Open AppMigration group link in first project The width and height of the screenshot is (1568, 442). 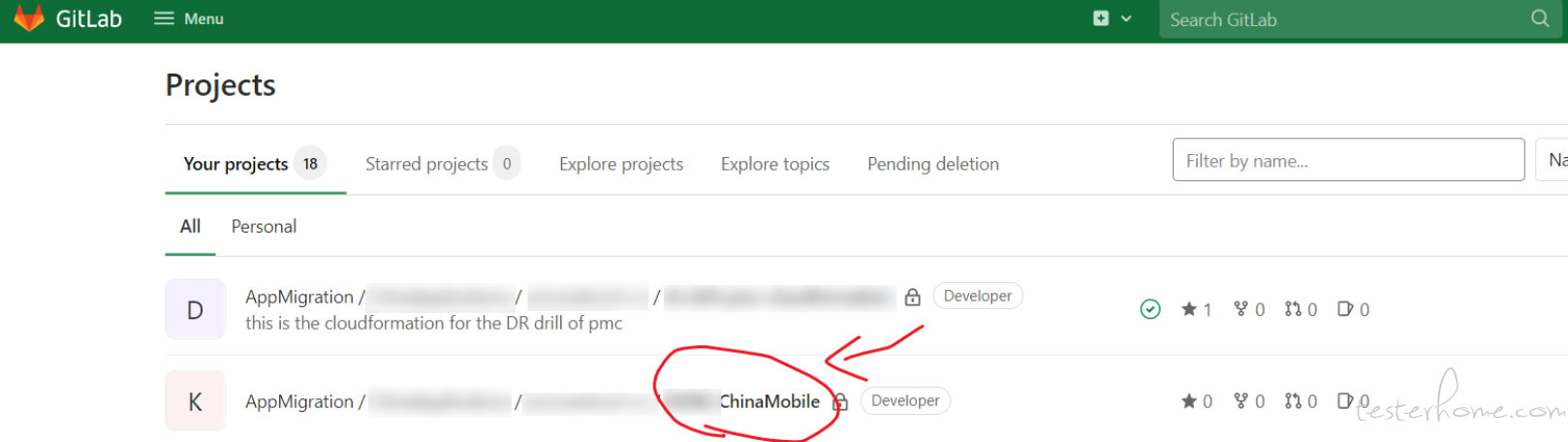point(299,297)
